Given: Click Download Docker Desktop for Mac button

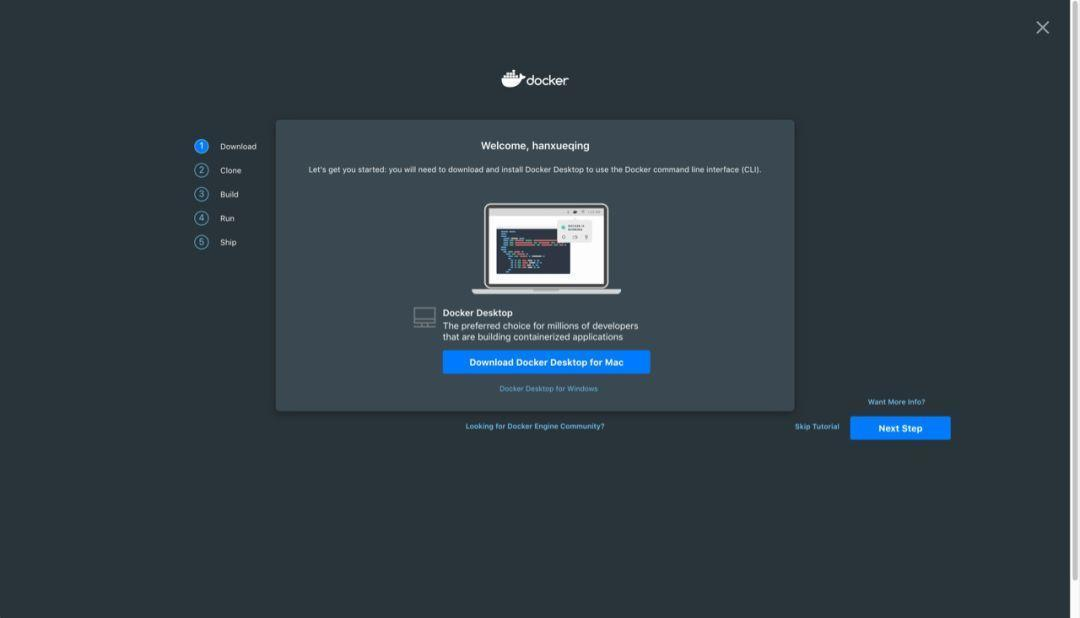Looking at the screenshot, I should click(546, 362).
